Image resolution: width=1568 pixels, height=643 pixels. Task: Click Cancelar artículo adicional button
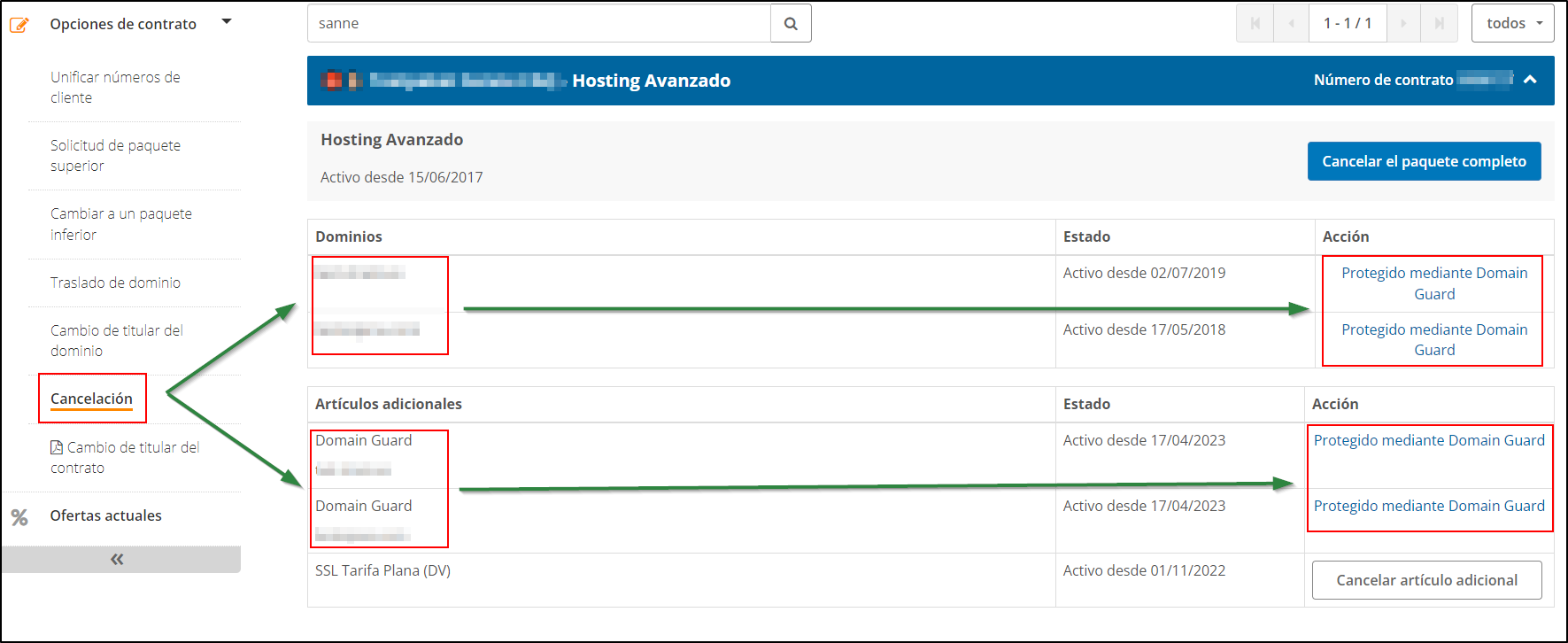pos(1426,580)
